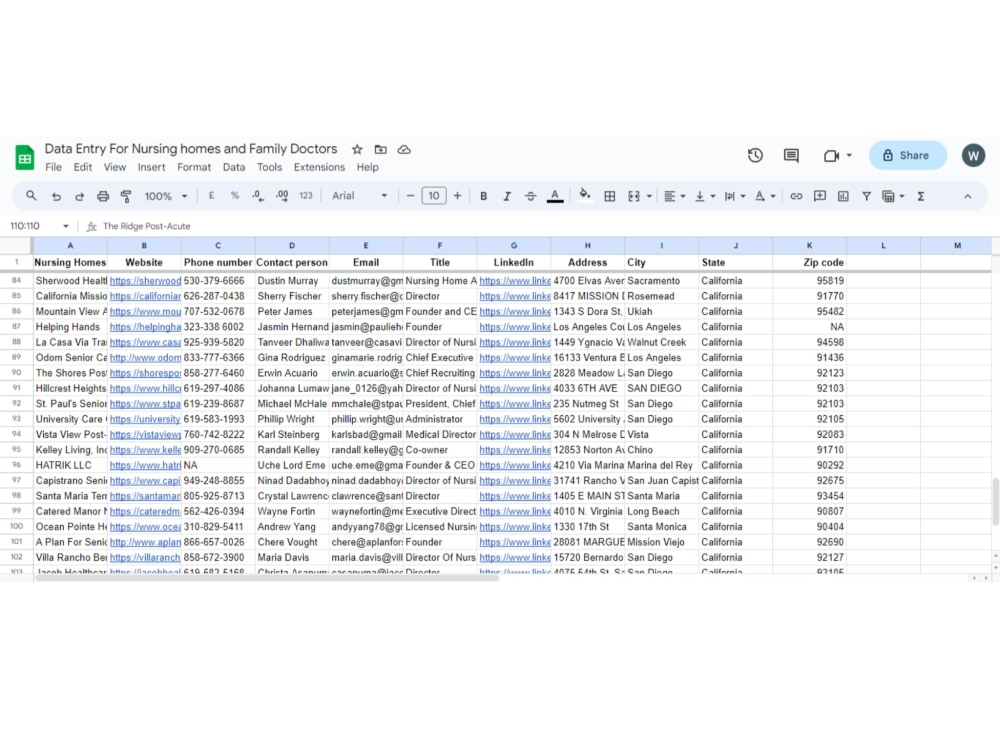
Task: Open LinkedIn link in row 87
Action: [515, 327]
